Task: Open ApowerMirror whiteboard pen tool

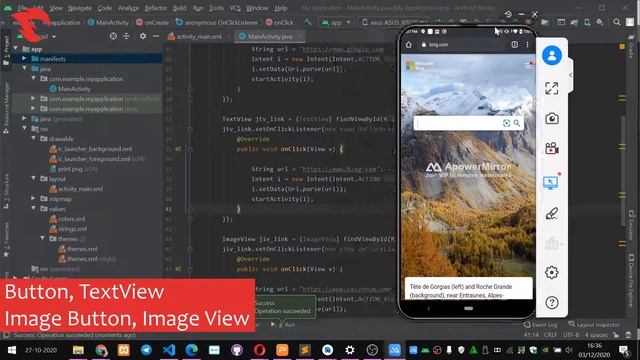Action: pos(552,213)
